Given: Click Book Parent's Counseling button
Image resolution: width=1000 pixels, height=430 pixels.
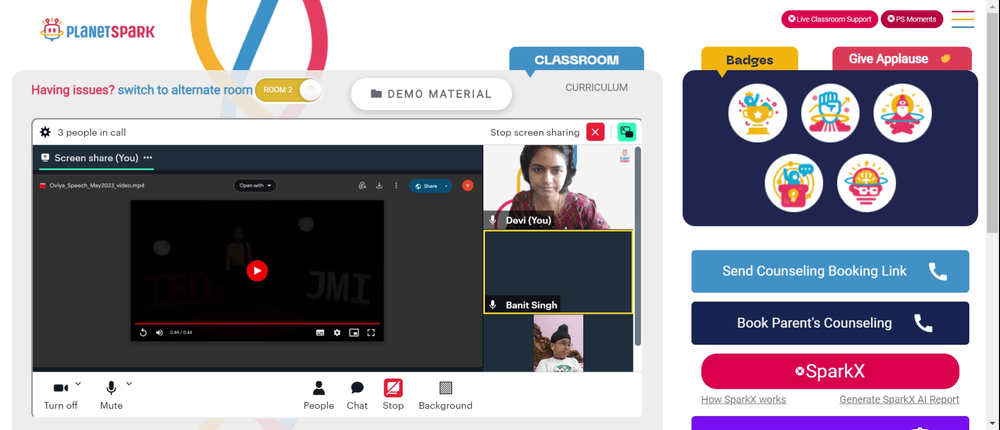Looking at the screenshot, I should point(830,323).
